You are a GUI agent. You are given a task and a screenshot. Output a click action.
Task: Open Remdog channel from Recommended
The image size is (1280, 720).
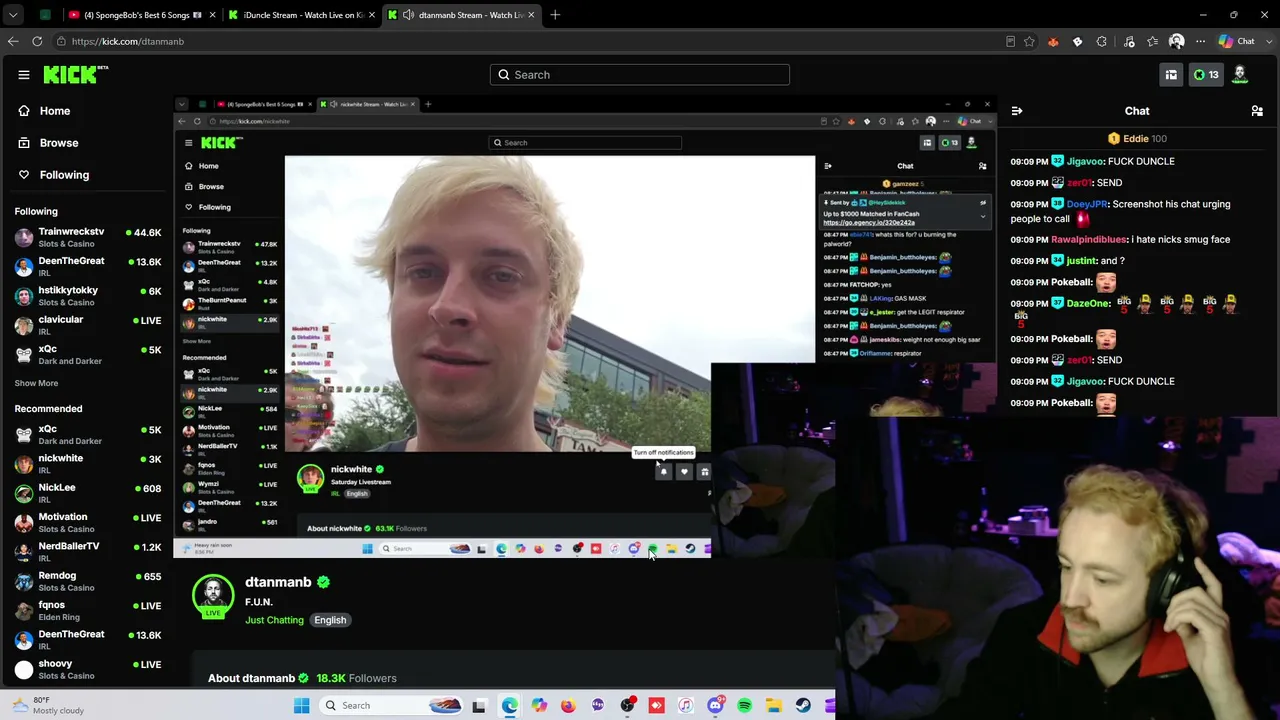pos(87,581)
